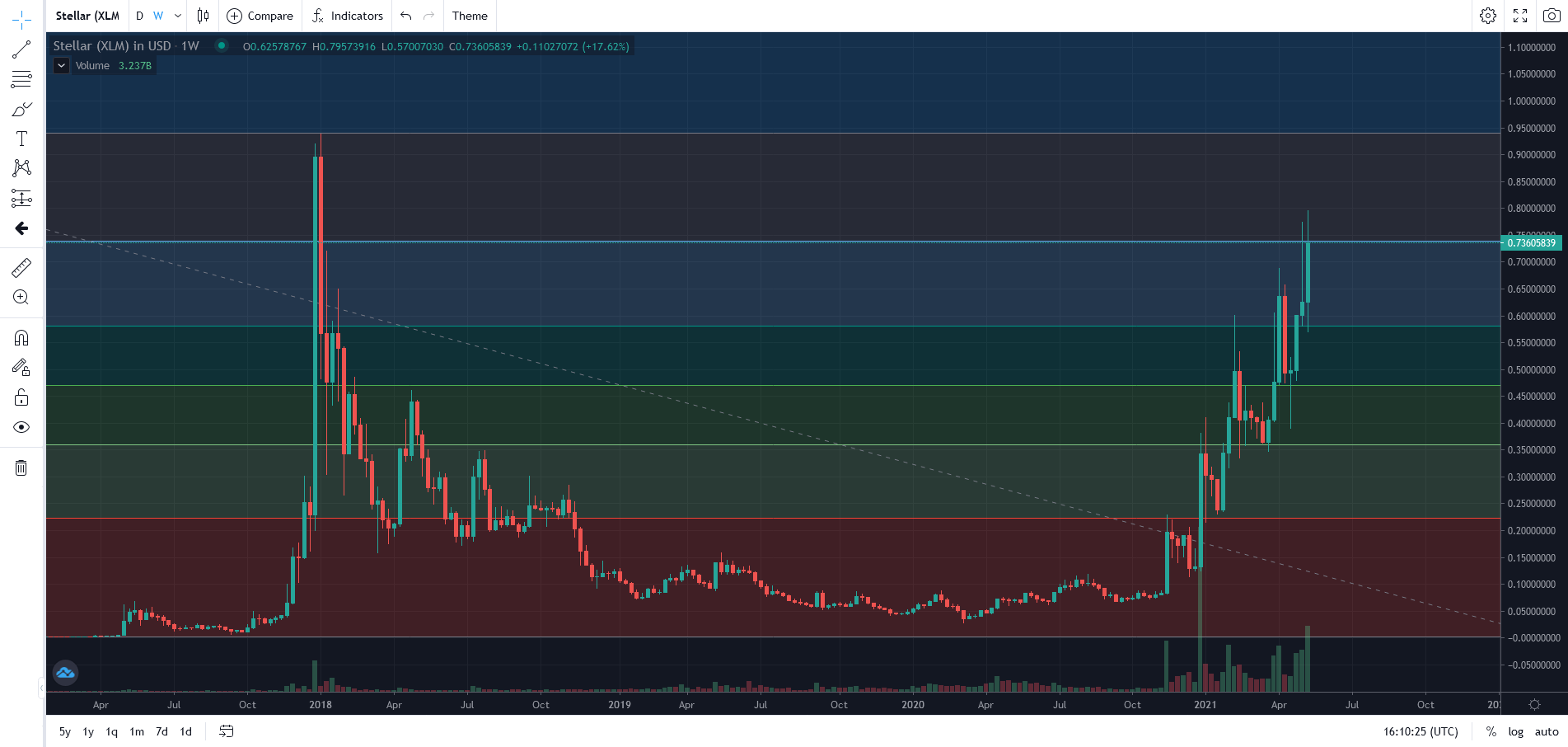Redo the last undone action
This screenshot has height=747, width=1568.
[x=428, y=16]
